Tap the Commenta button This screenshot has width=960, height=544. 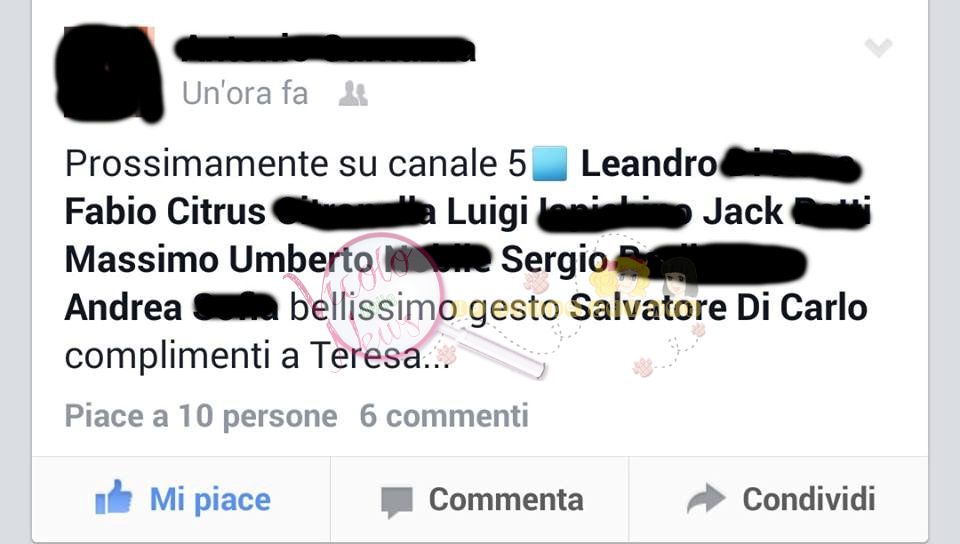point(479,499)
